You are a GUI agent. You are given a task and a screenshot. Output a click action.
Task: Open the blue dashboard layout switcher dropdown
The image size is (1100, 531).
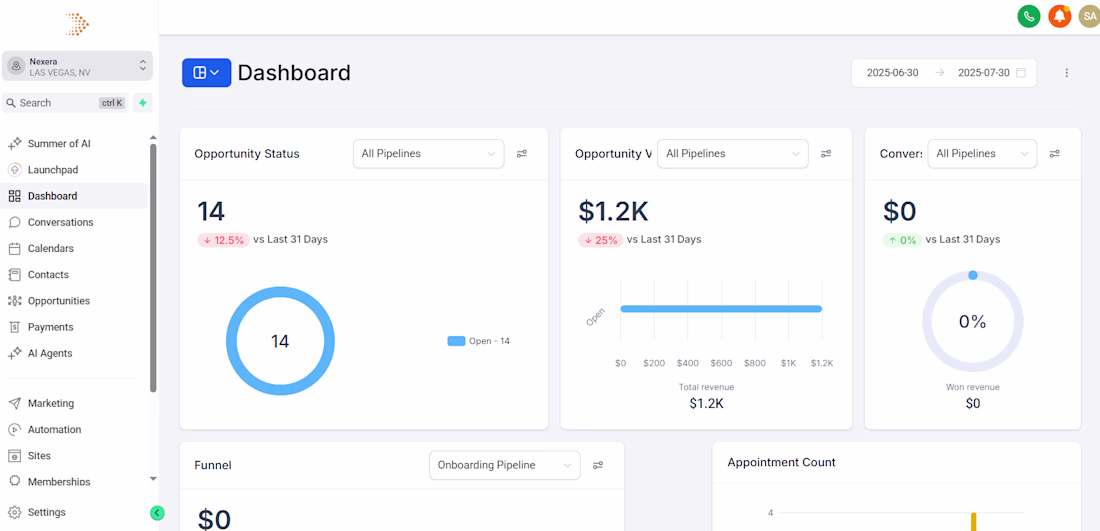click(x=206, y=73)
